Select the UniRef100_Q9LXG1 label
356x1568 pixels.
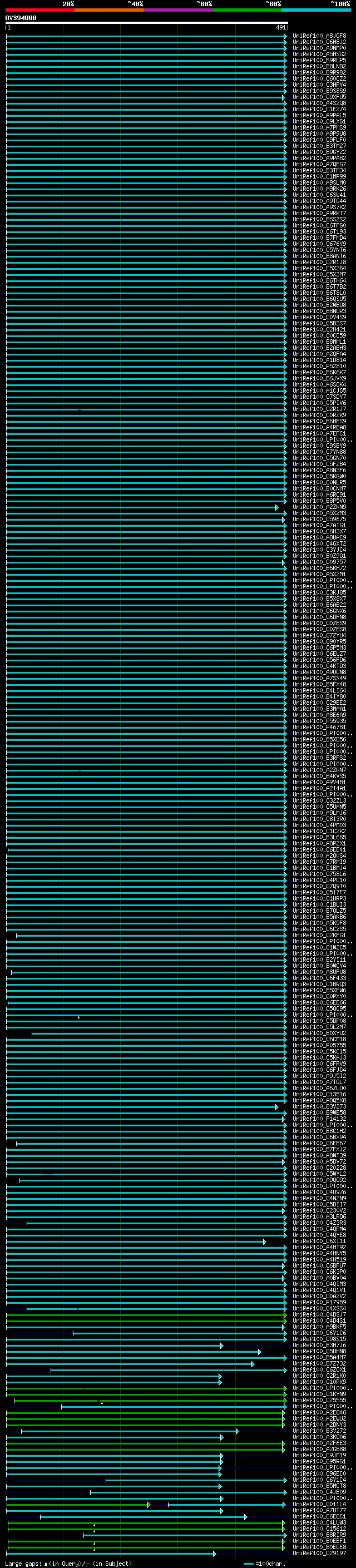click(319, 122)
